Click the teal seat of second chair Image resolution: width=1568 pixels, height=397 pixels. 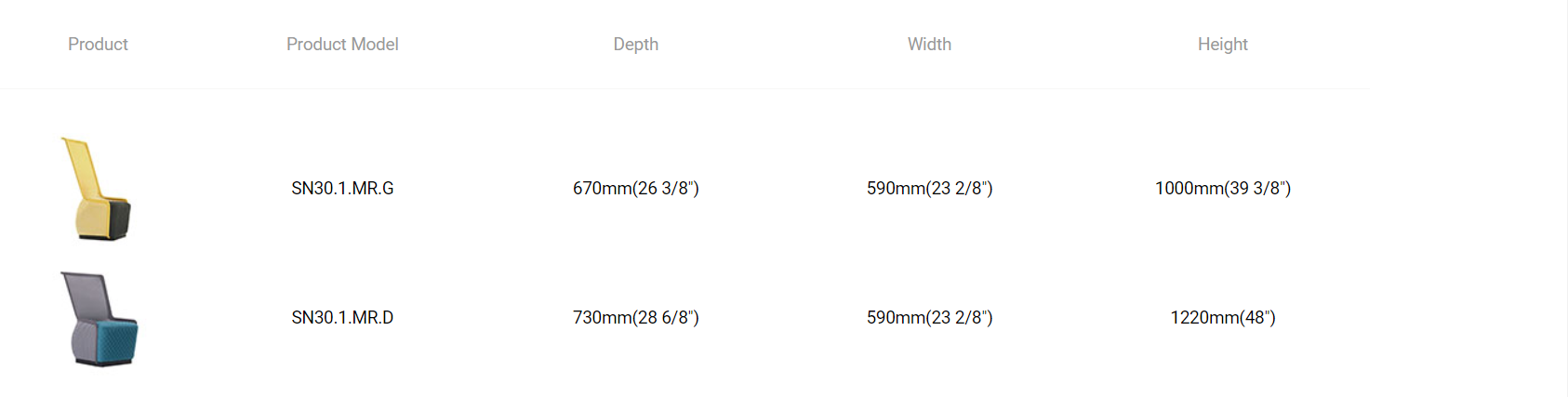pyautogui.click(x=119, y=340)
